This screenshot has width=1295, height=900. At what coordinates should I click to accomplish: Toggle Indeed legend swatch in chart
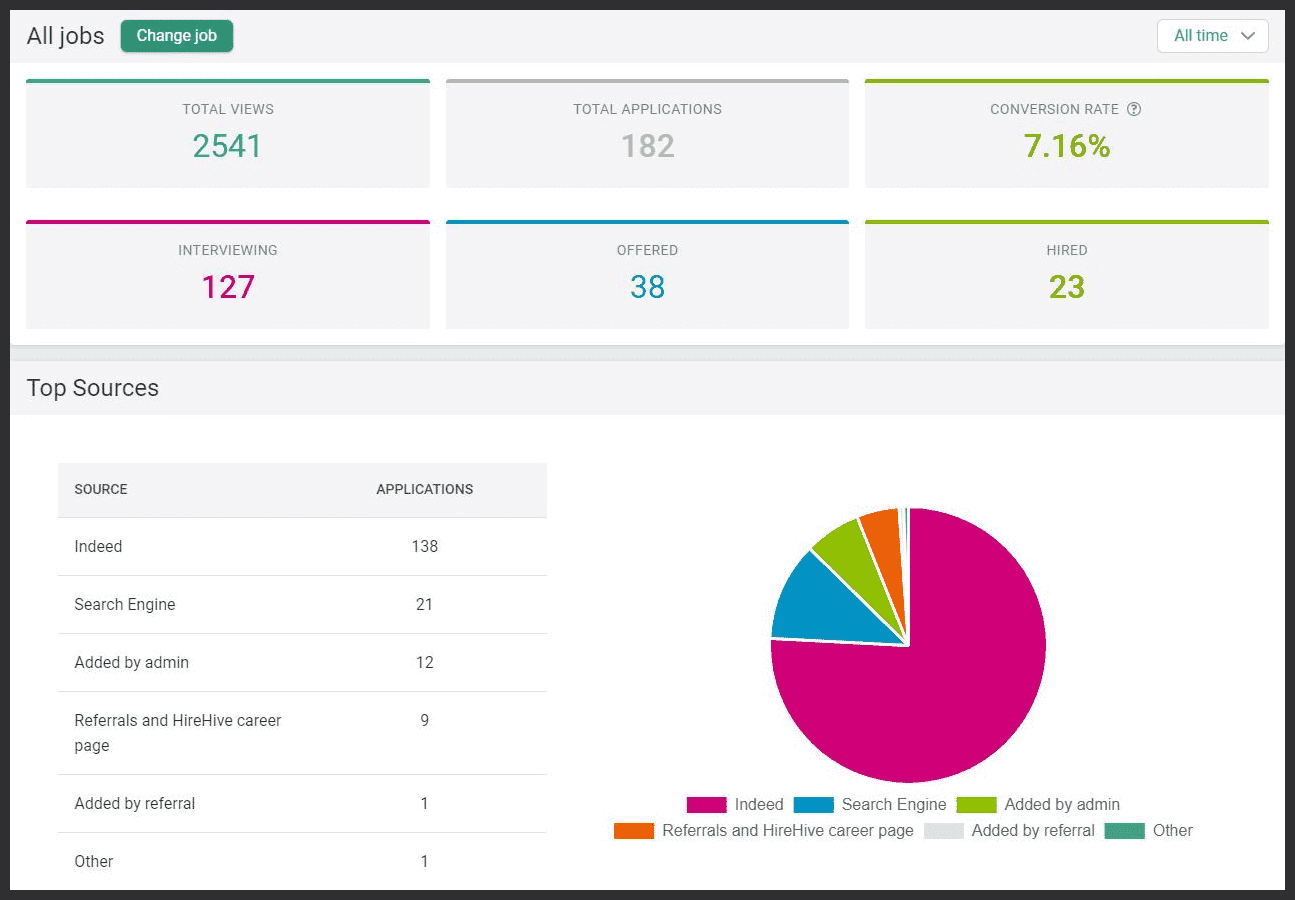(706, 805)
